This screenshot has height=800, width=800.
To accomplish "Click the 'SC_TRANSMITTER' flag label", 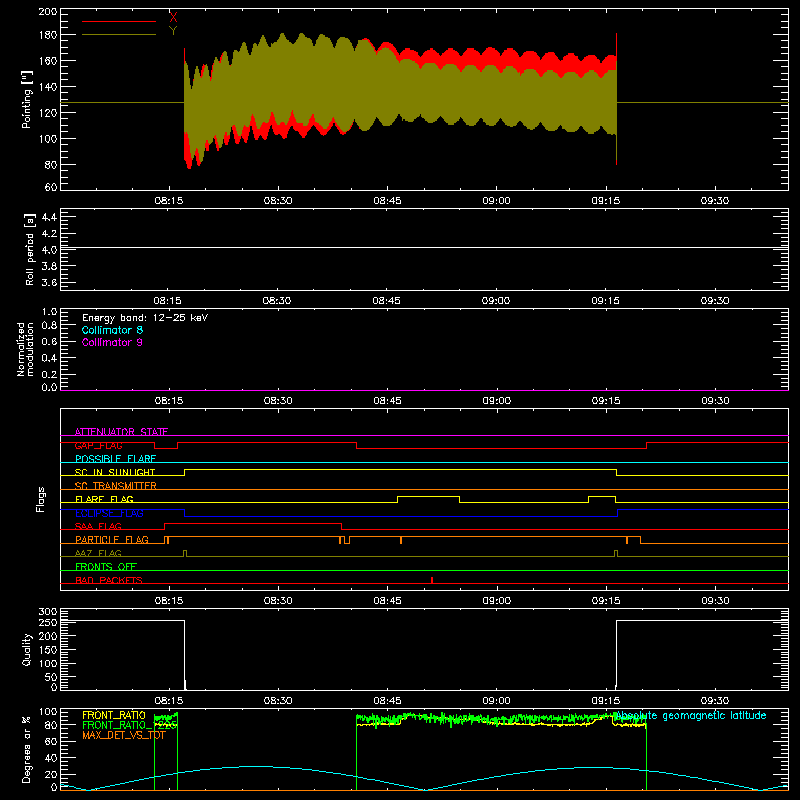I will [x=115, y=486].
